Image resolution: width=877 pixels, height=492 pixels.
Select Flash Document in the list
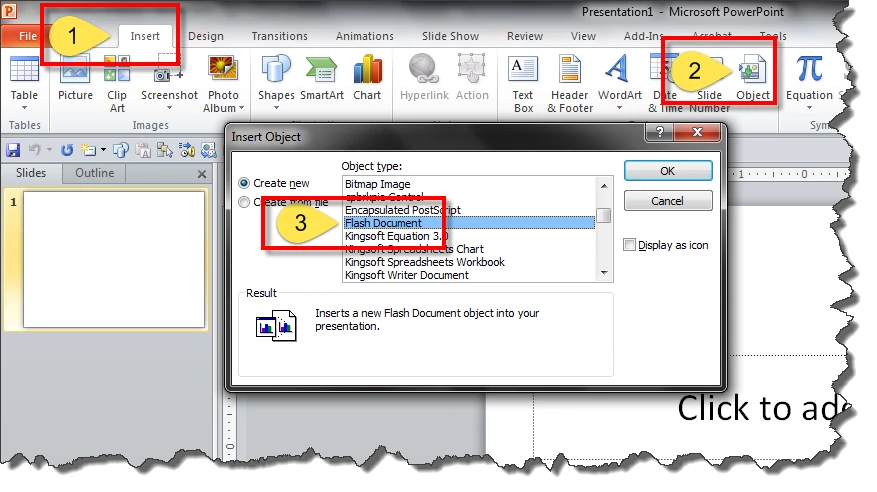(x=469, y=223)
